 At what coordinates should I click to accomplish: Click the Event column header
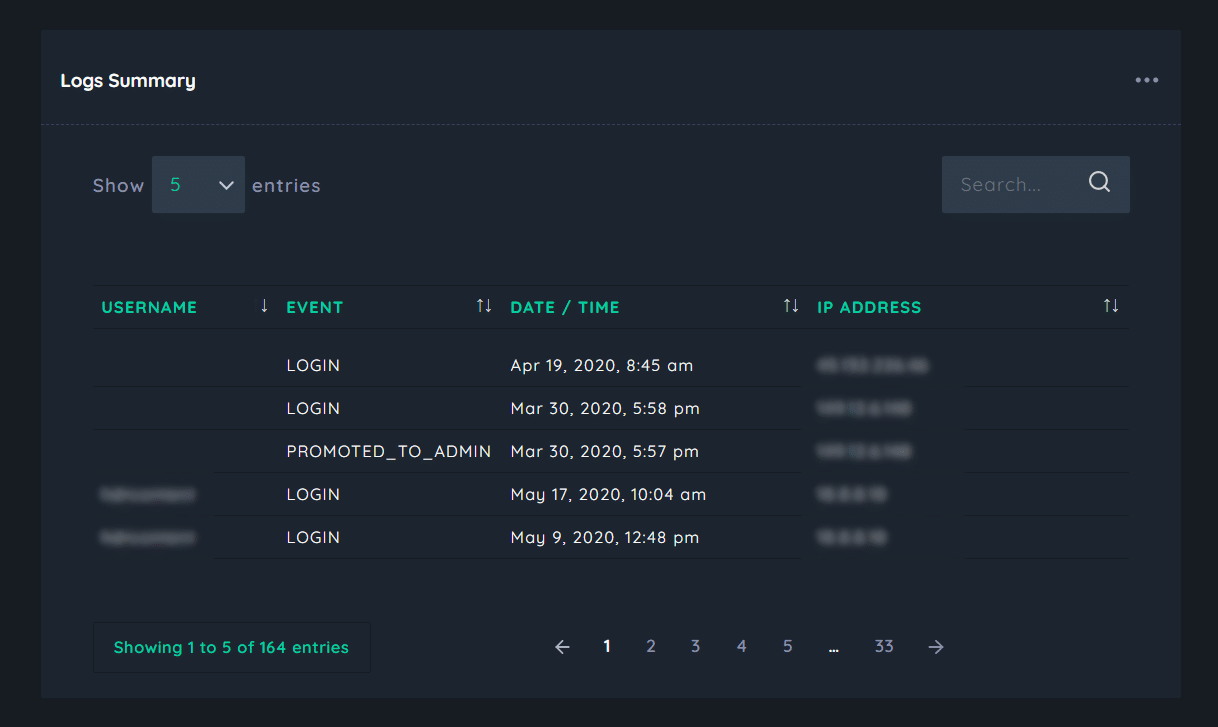tap(314, 307)
